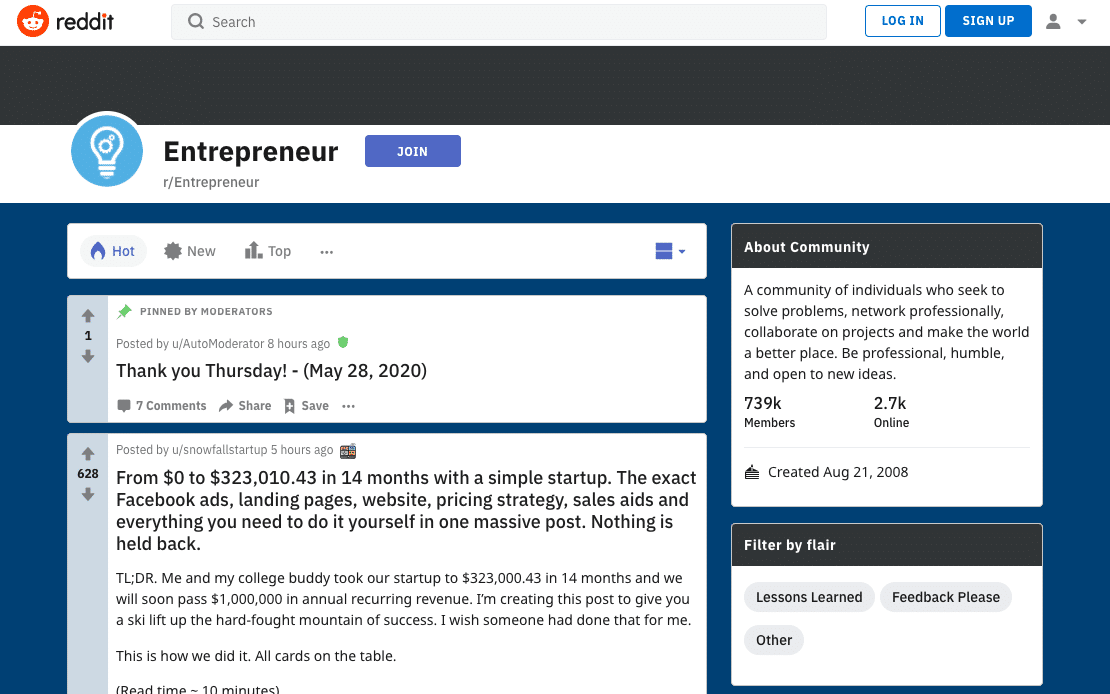
Task: Click the Reddit snoo logo
Action: point(32,20)
